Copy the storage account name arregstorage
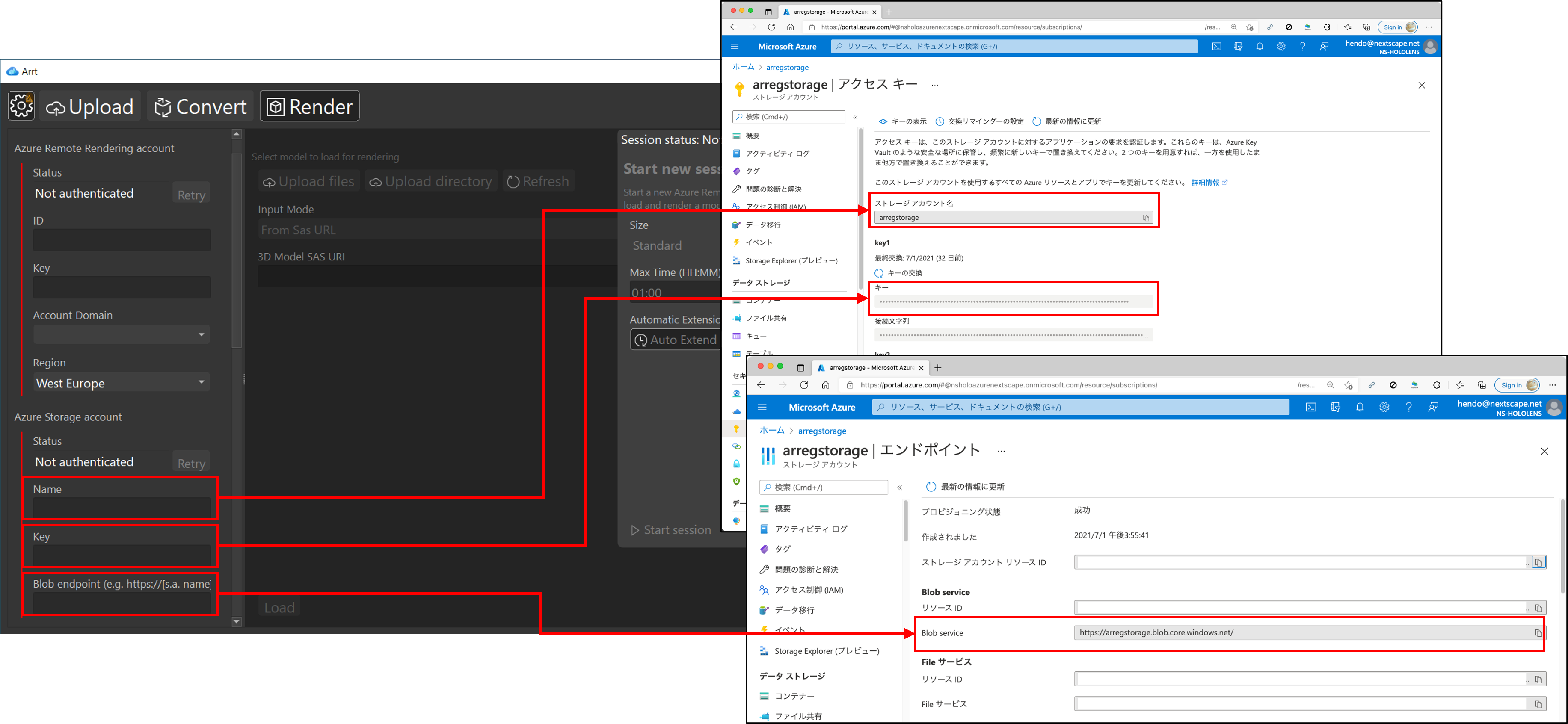The width and height of the screenshot is (1568, 724). click(1146, 218)
